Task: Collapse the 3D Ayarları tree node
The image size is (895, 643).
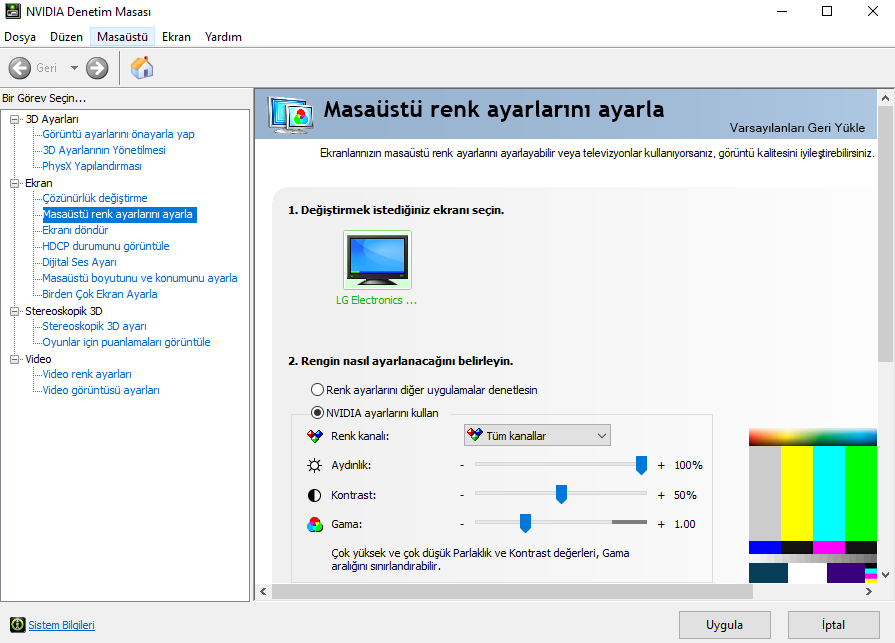Action: click(x=14, y=119)
